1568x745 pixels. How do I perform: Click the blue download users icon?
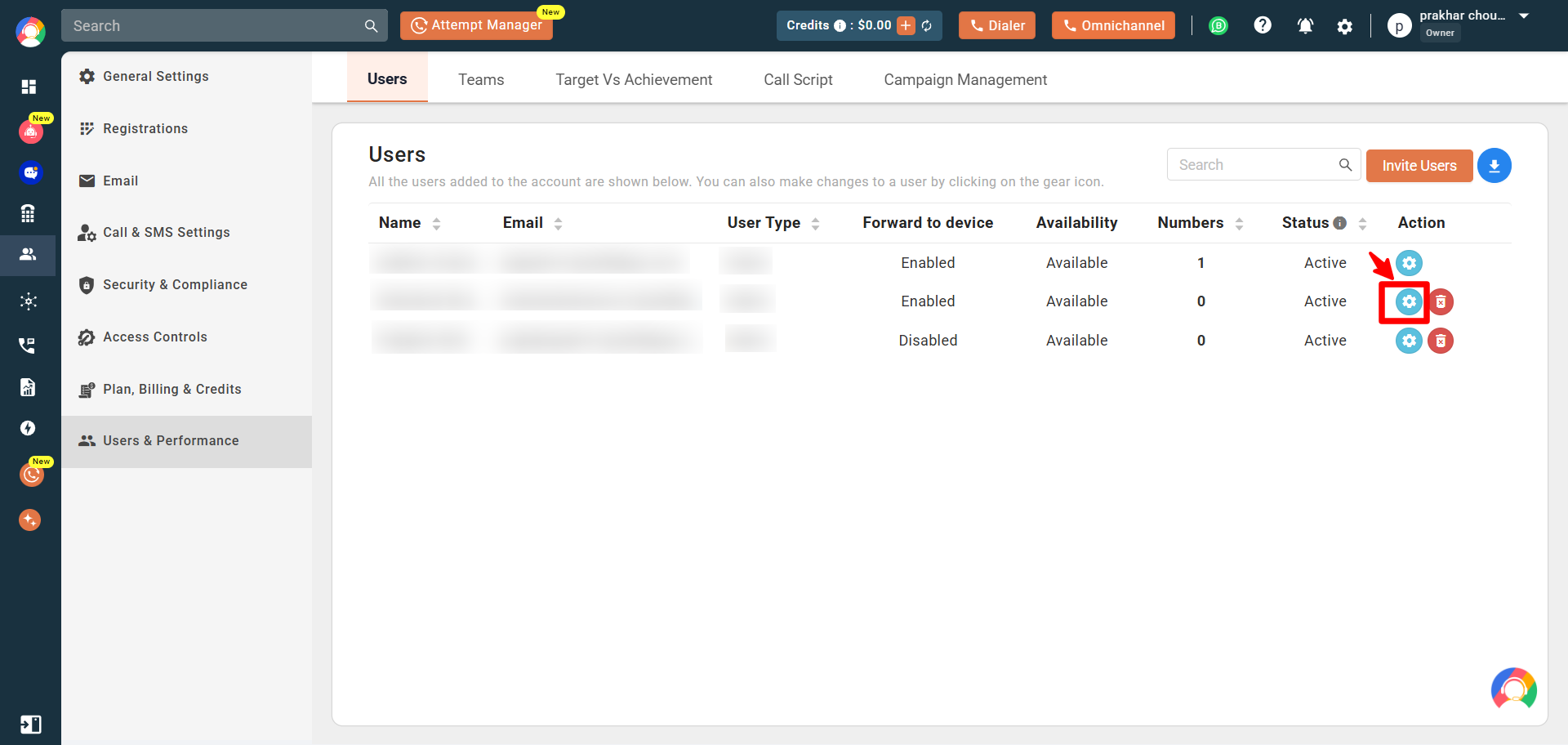pyautogui.click(x=1494, y=166)
